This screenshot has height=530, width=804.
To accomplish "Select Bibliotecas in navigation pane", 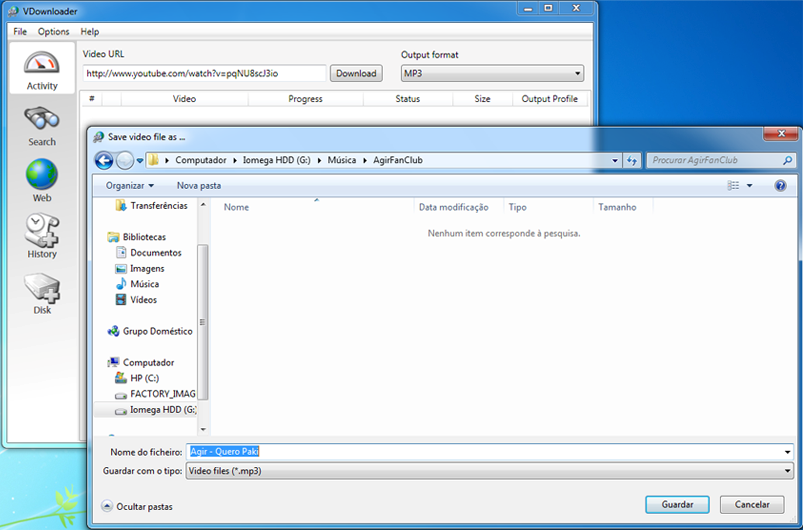I will 136,237.
